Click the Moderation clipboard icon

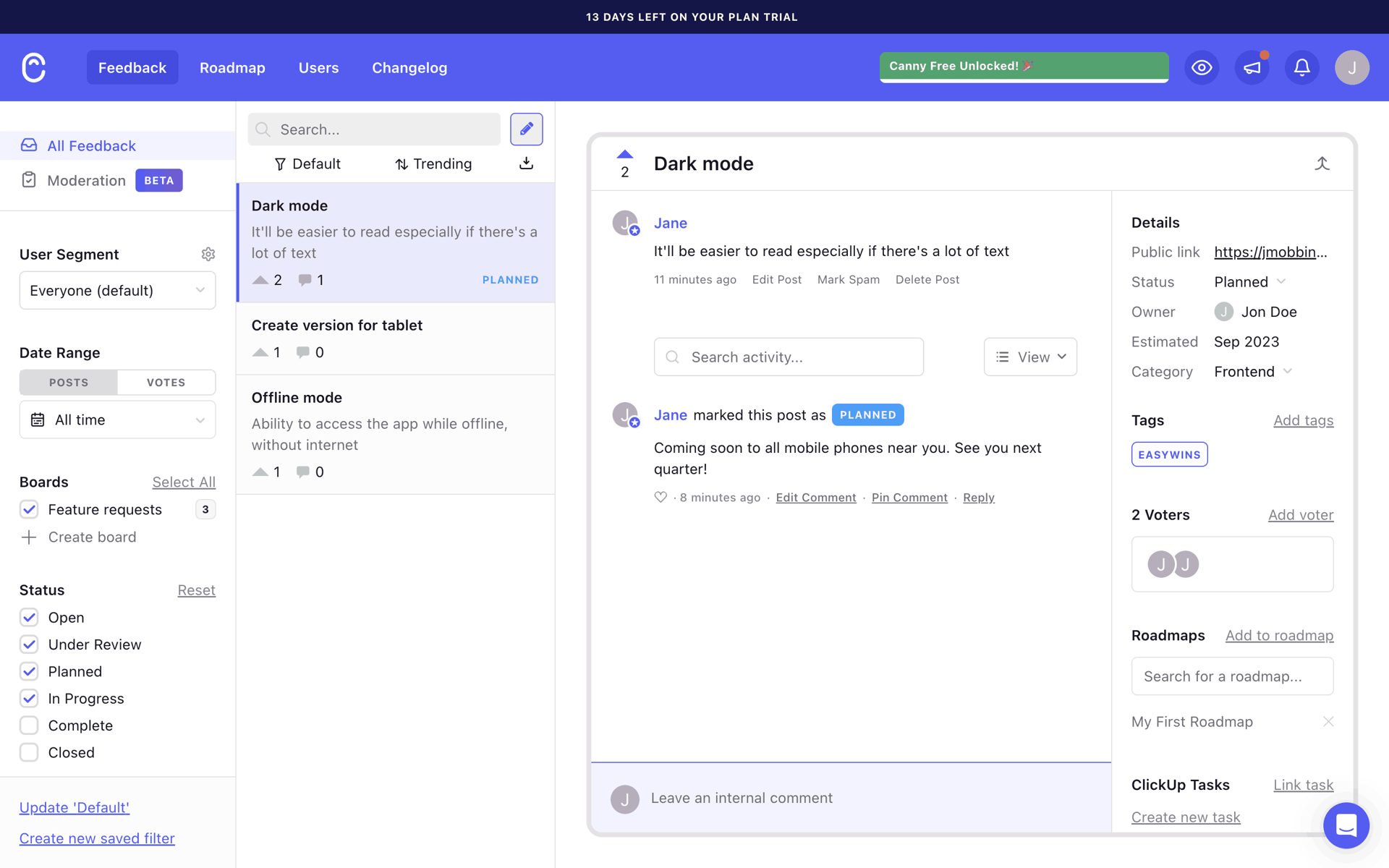[29, 180]
